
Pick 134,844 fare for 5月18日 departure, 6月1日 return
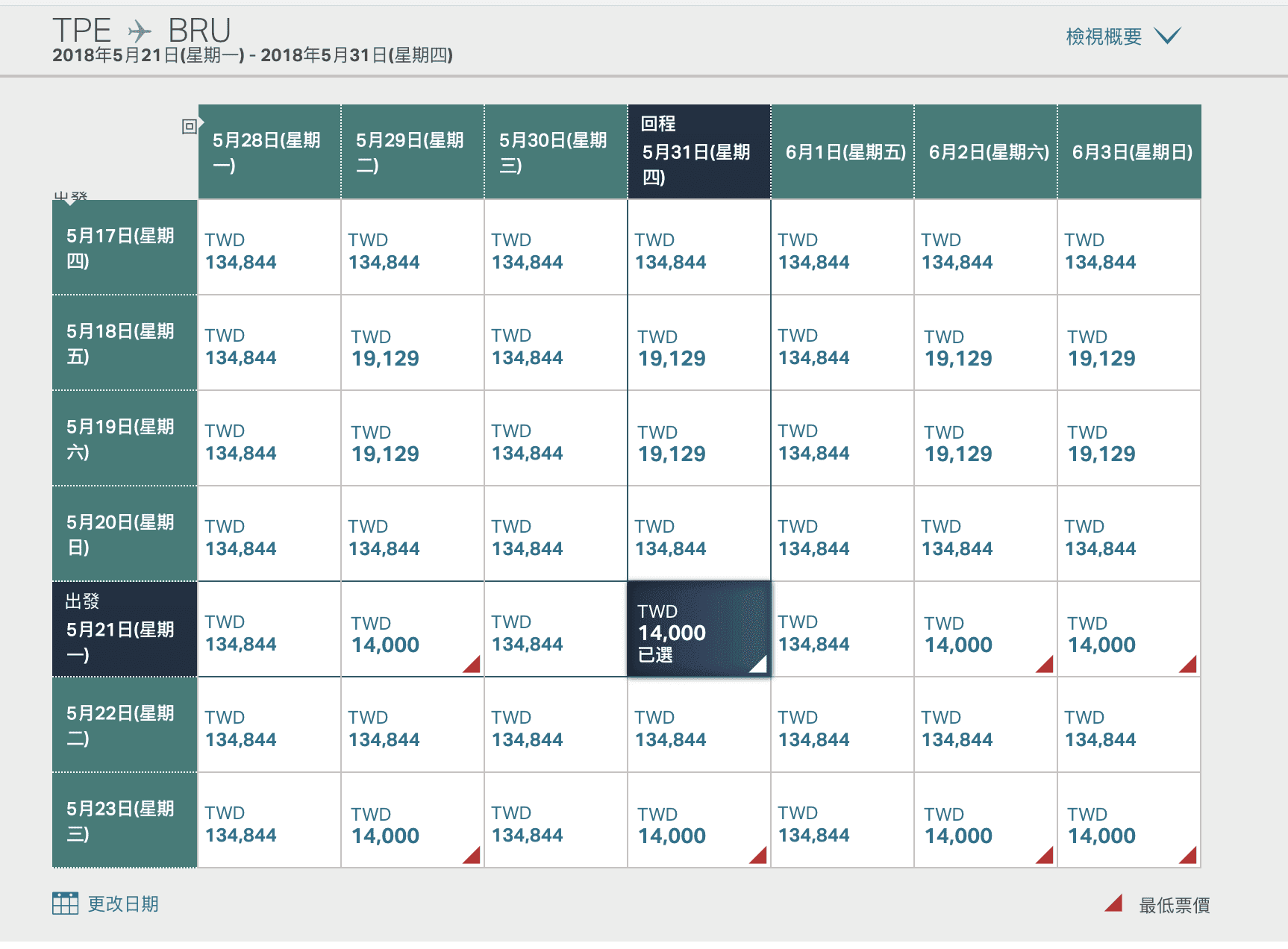point(842,343)
